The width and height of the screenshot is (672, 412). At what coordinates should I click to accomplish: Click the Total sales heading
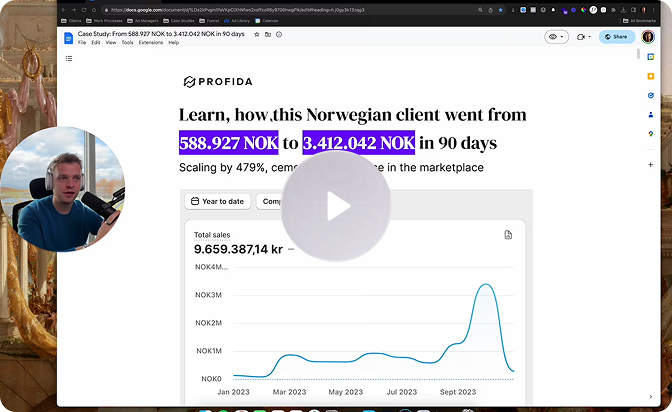point(212,235)
